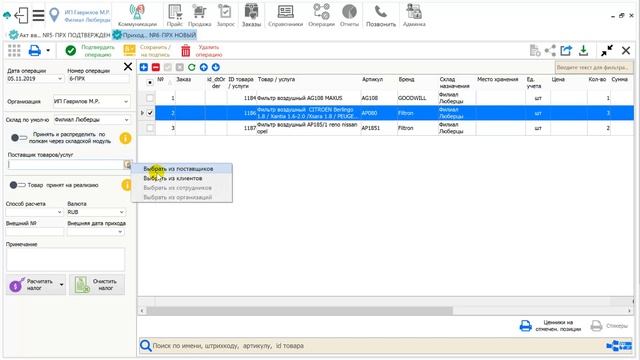Switch to Акт вв... №5-ПРХ ПОДТВЕРЖДЕН tab

59,35
